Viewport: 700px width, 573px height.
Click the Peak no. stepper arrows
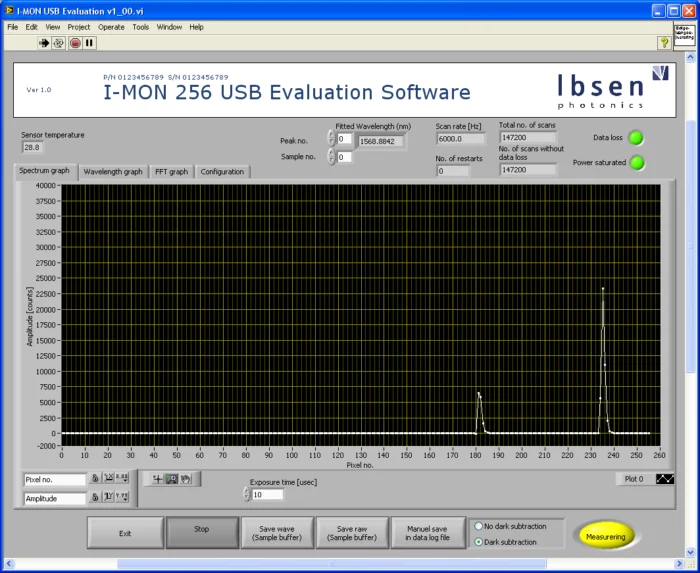(x=331, y=138)
